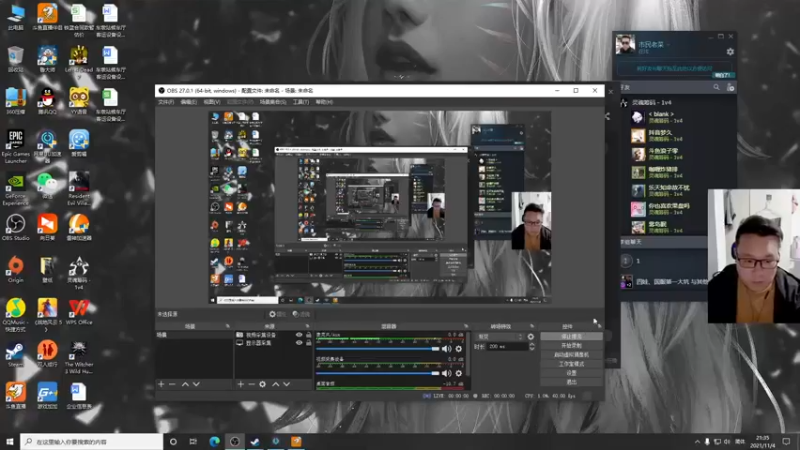Open QQMusic desktop shortcut
The image size is (800, 450).
click(15, 315)
